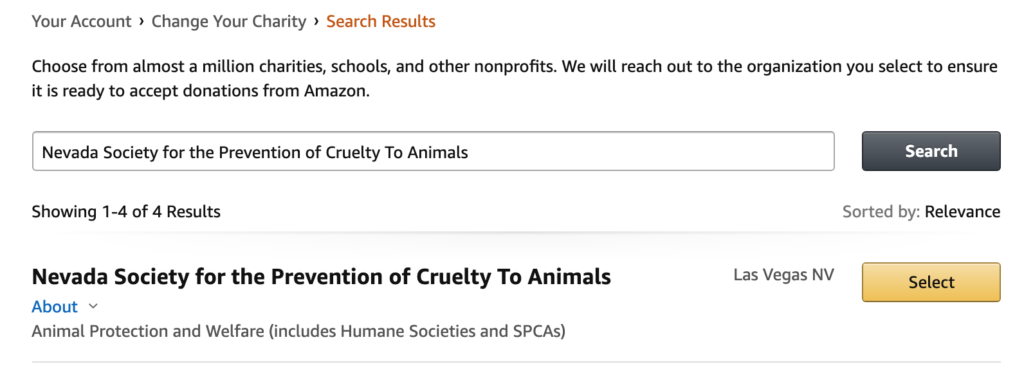
Task: Click the Las Vegas NV location text
Action: pos(784,274)
